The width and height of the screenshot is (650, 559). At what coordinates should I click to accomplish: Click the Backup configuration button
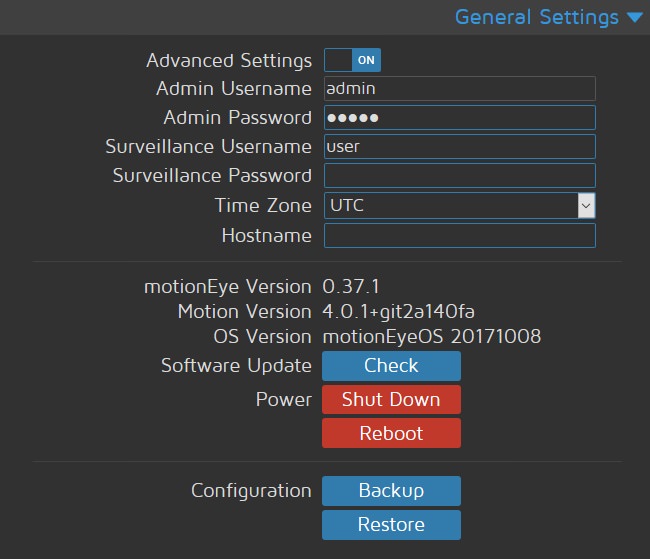point(391,491)
